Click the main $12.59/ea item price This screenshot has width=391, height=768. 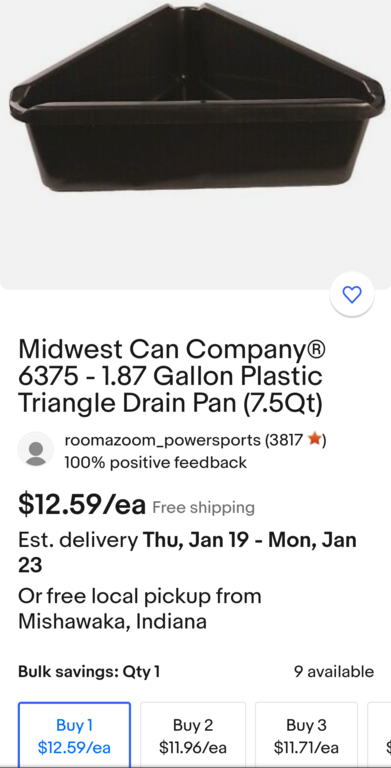[82, 504]
